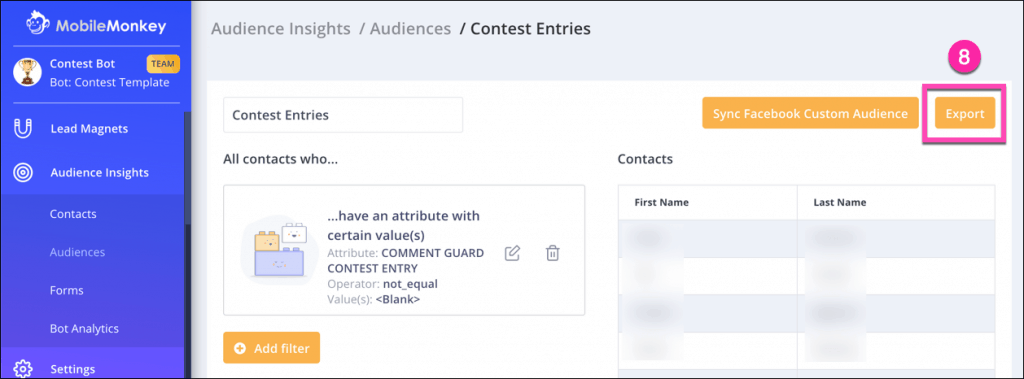Image resolution: width=1024 pixels, height=379 pixels.
Task: Click the Settings gear icon
Action: [x=23, y=369]
